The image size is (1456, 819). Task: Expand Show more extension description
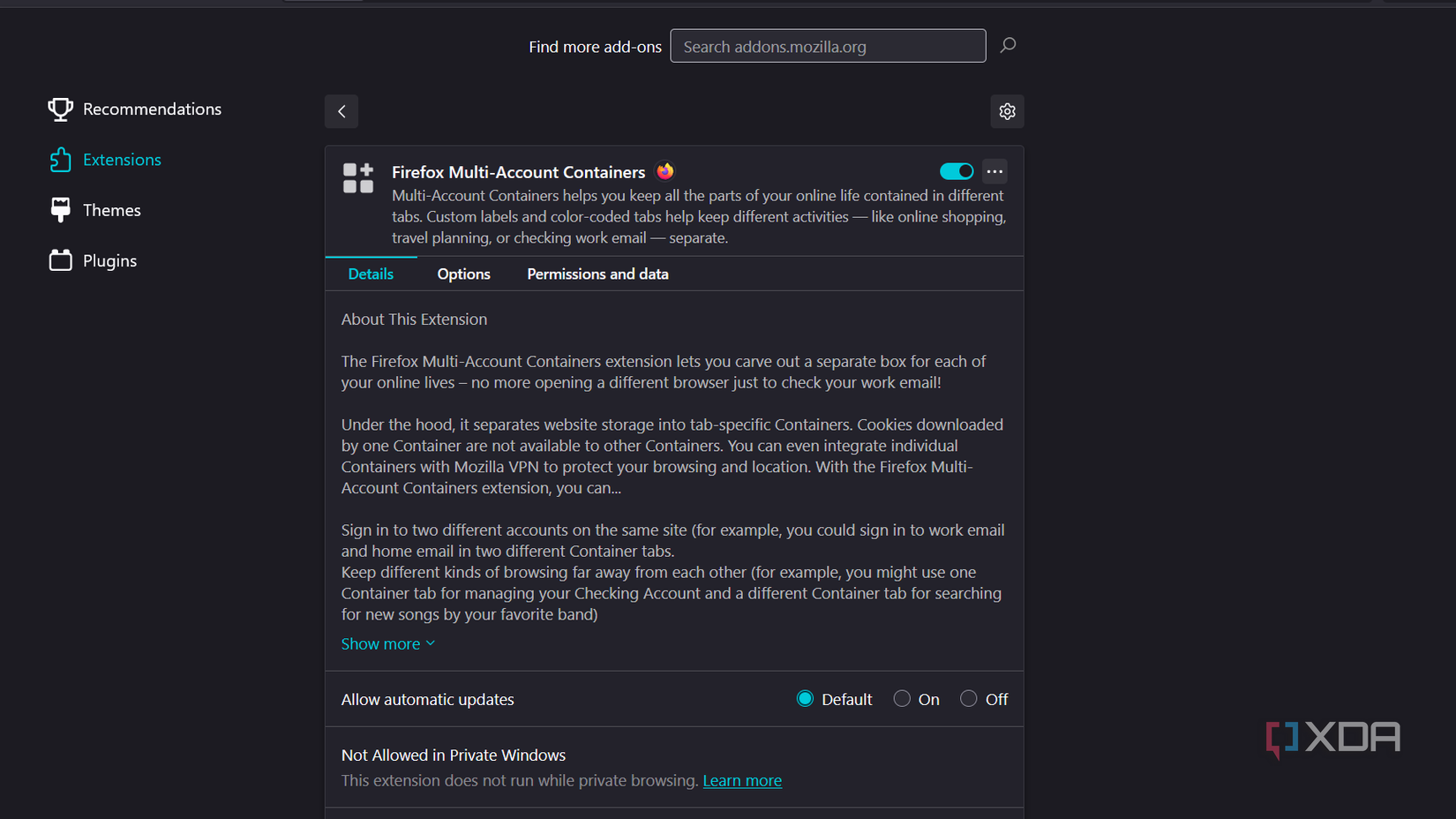(x=388, y=643)
